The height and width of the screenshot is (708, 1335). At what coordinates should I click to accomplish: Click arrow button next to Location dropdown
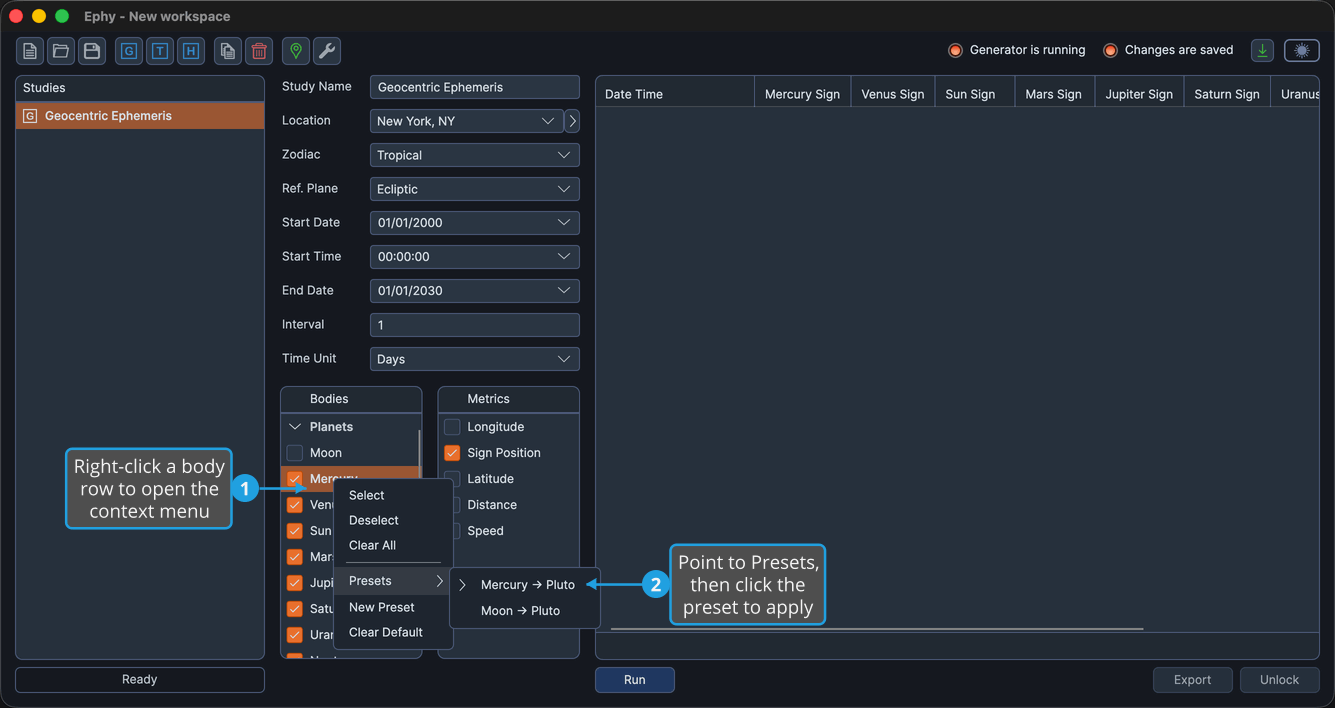tap(572, 121)
